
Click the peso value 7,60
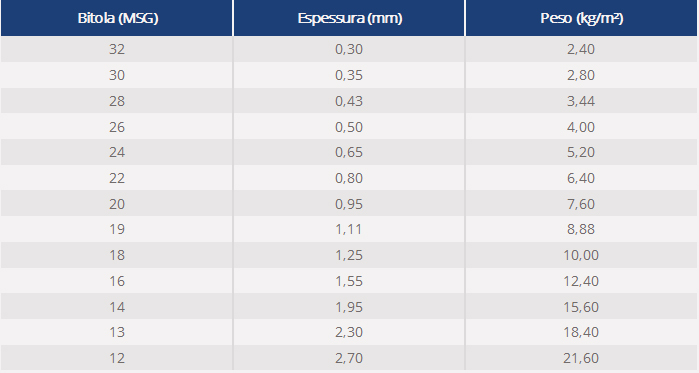[581, 204]
